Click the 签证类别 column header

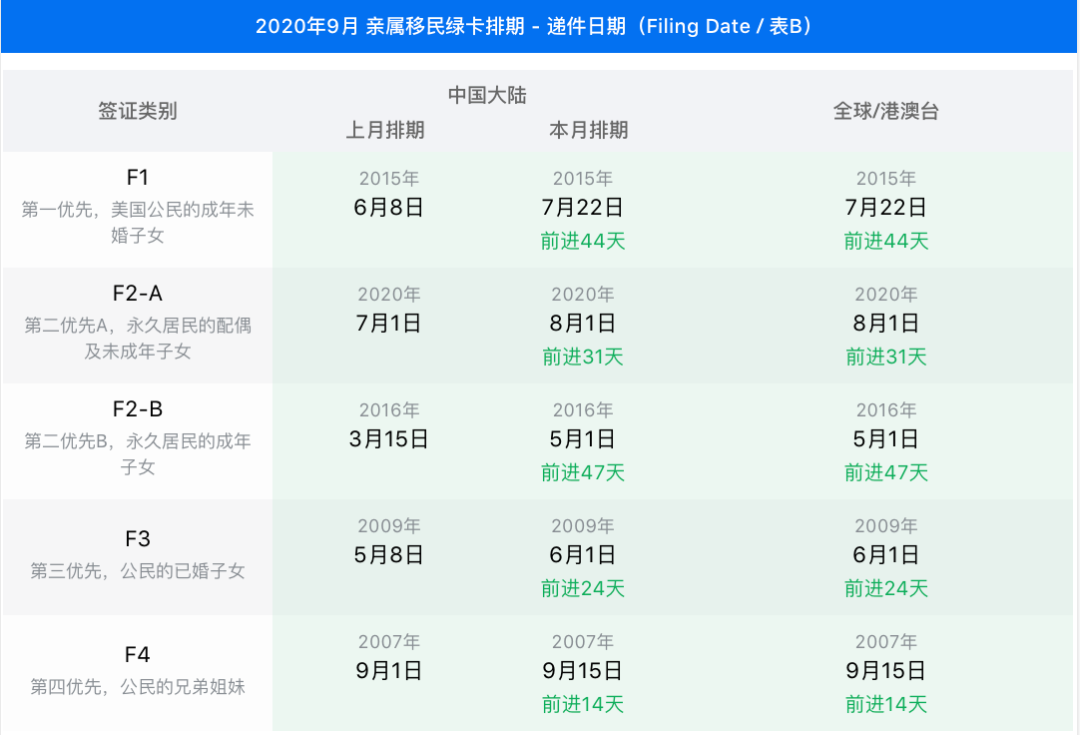(137, 111)
